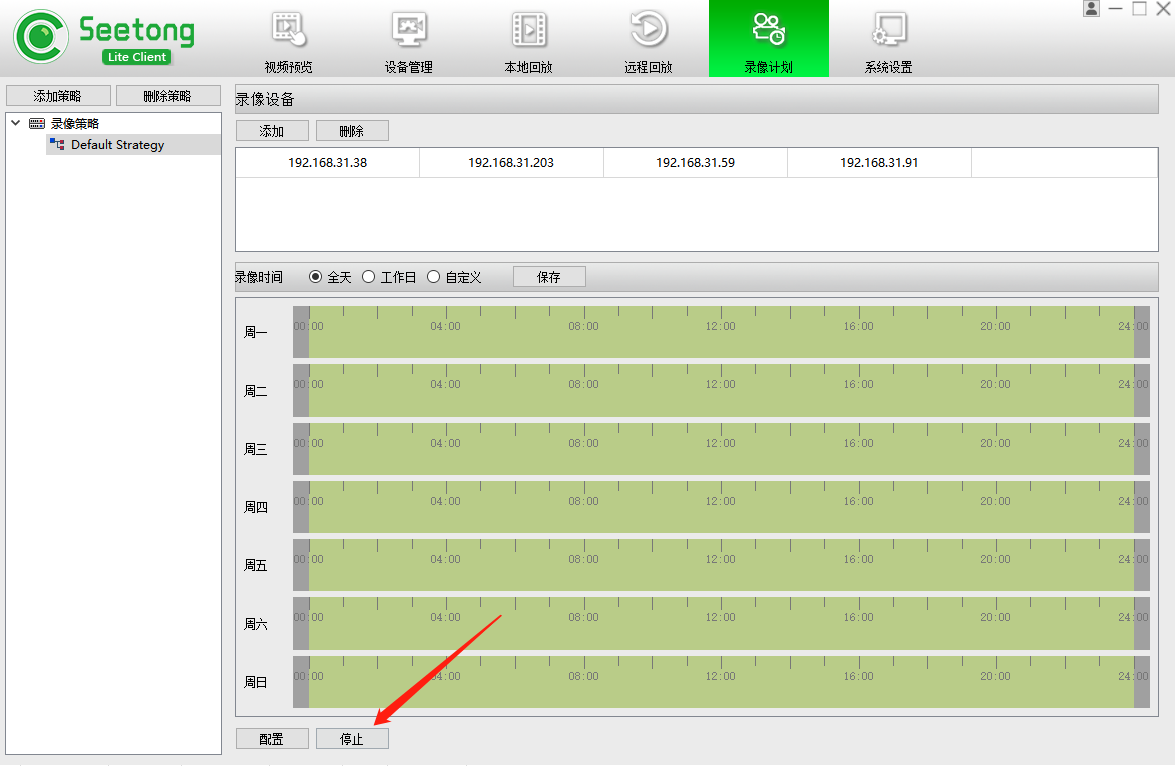Click the 添加策略 add strategy button
This screenshot has height=766, width=1175.
pos(57,96)
